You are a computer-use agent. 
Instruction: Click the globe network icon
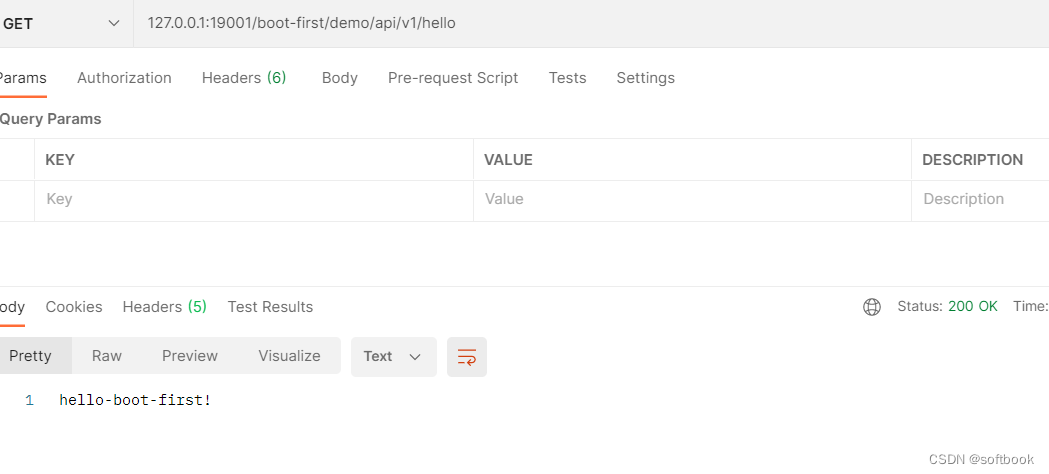872,307
